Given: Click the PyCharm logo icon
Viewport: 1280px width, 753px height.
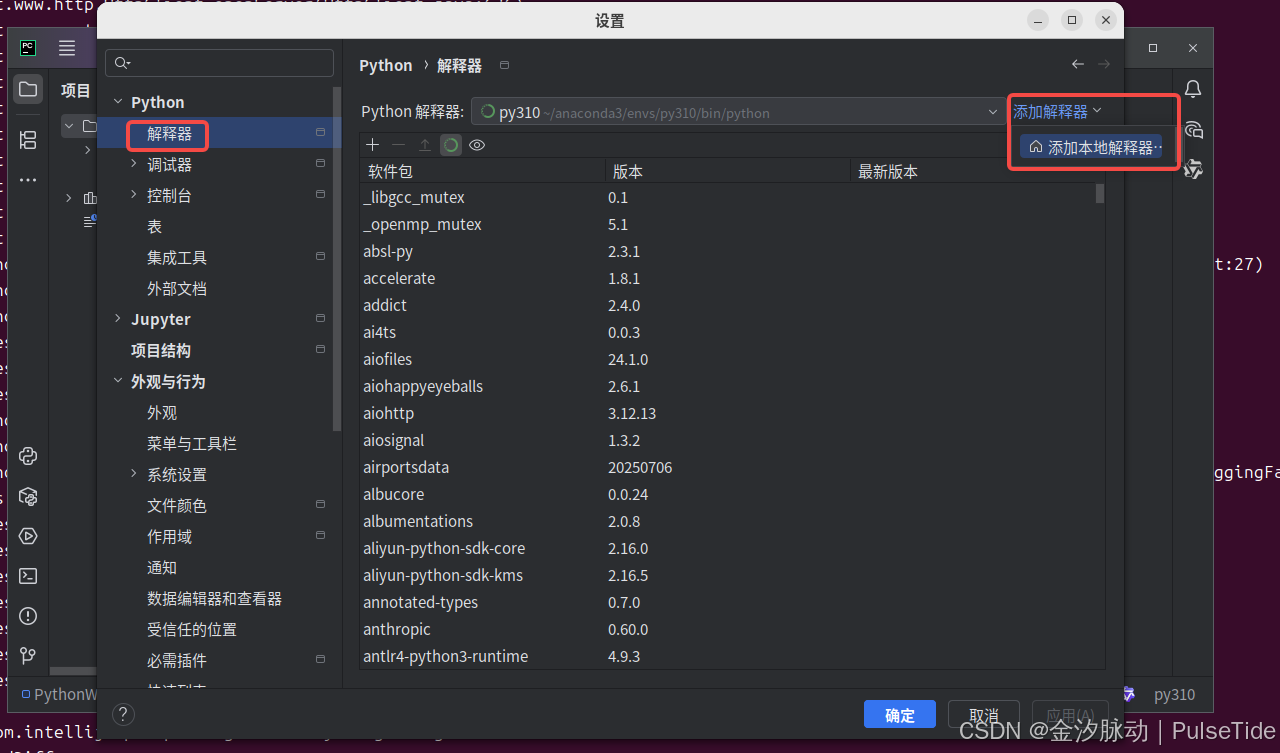Looking at the screenshot, I should 28,47.
